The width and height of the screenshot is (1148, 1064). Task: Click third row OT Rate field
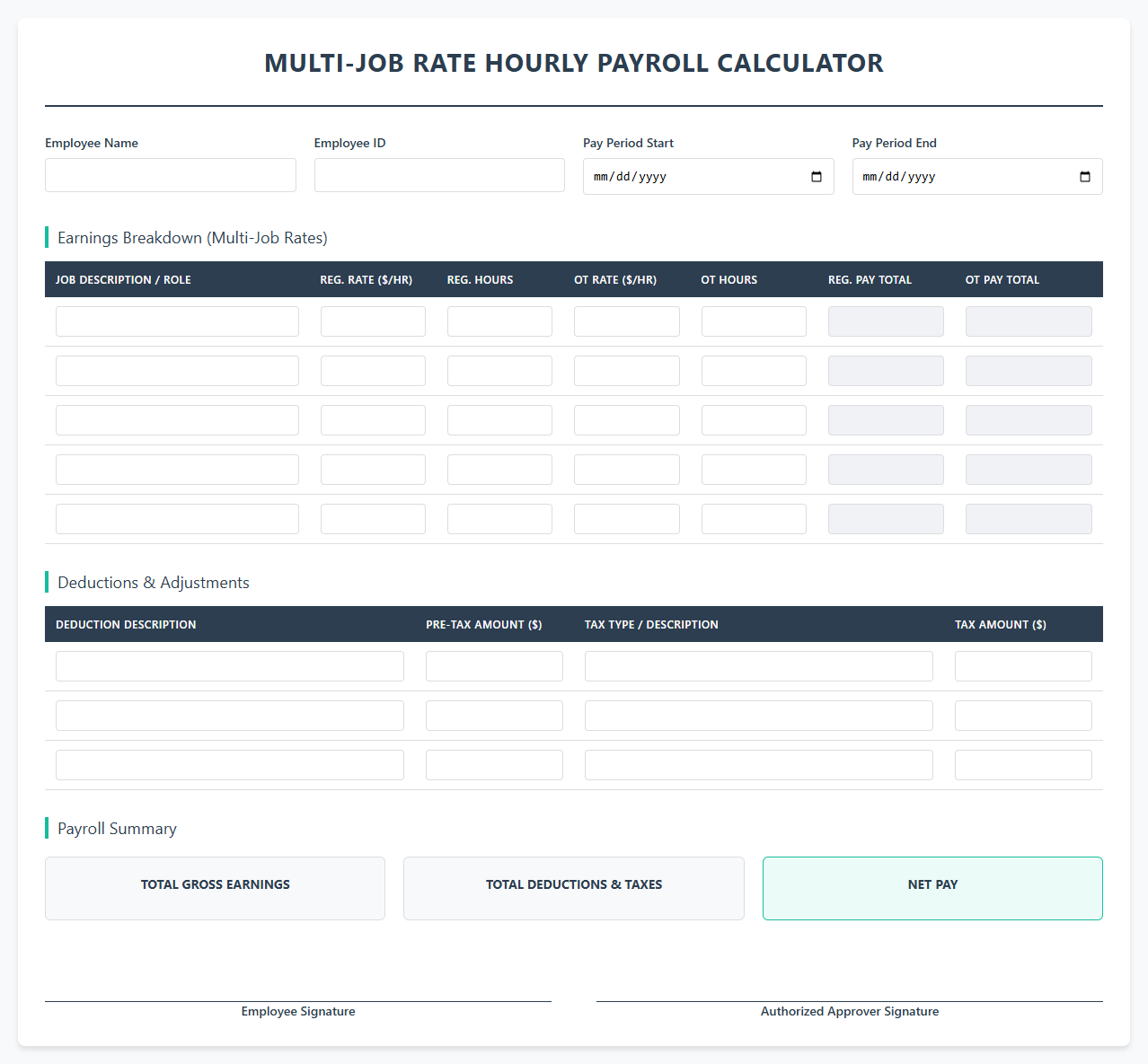[627, 420]
